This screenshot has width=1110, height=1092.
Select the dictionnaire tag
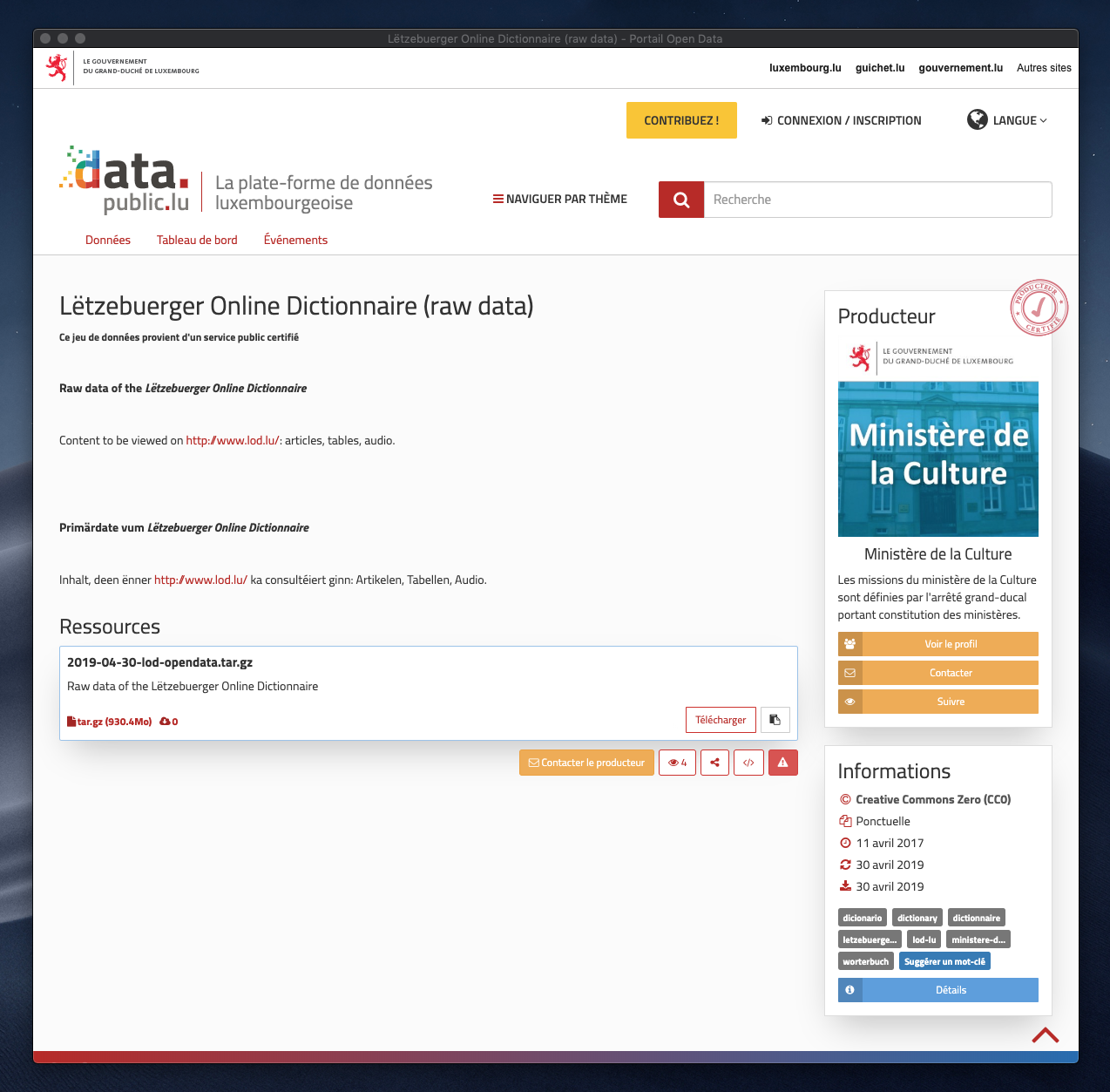pyautogui.click(x=977, y=918)
